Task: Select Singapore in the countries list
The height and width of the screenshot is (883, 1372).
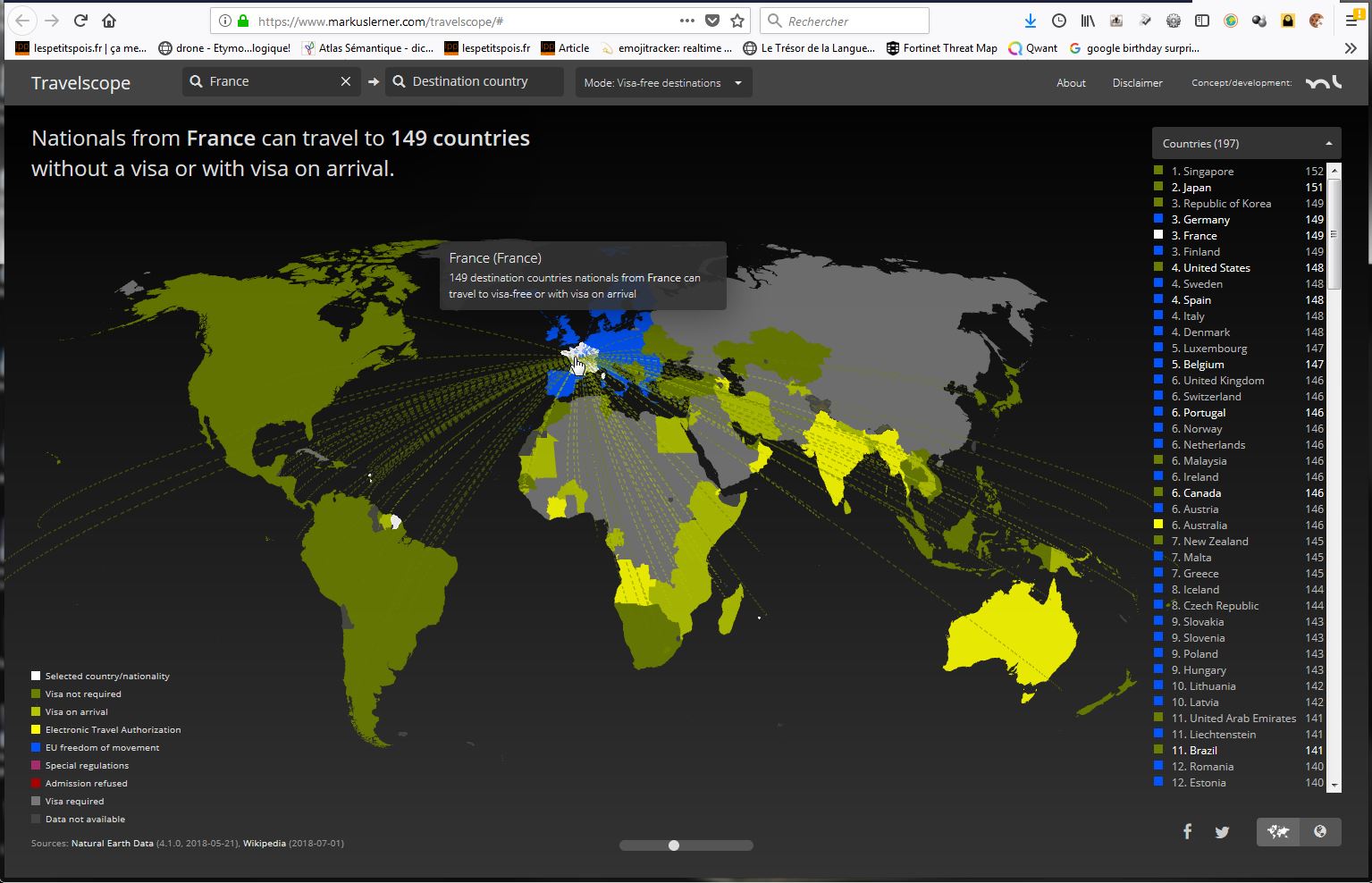Action: pos(1208,171)
